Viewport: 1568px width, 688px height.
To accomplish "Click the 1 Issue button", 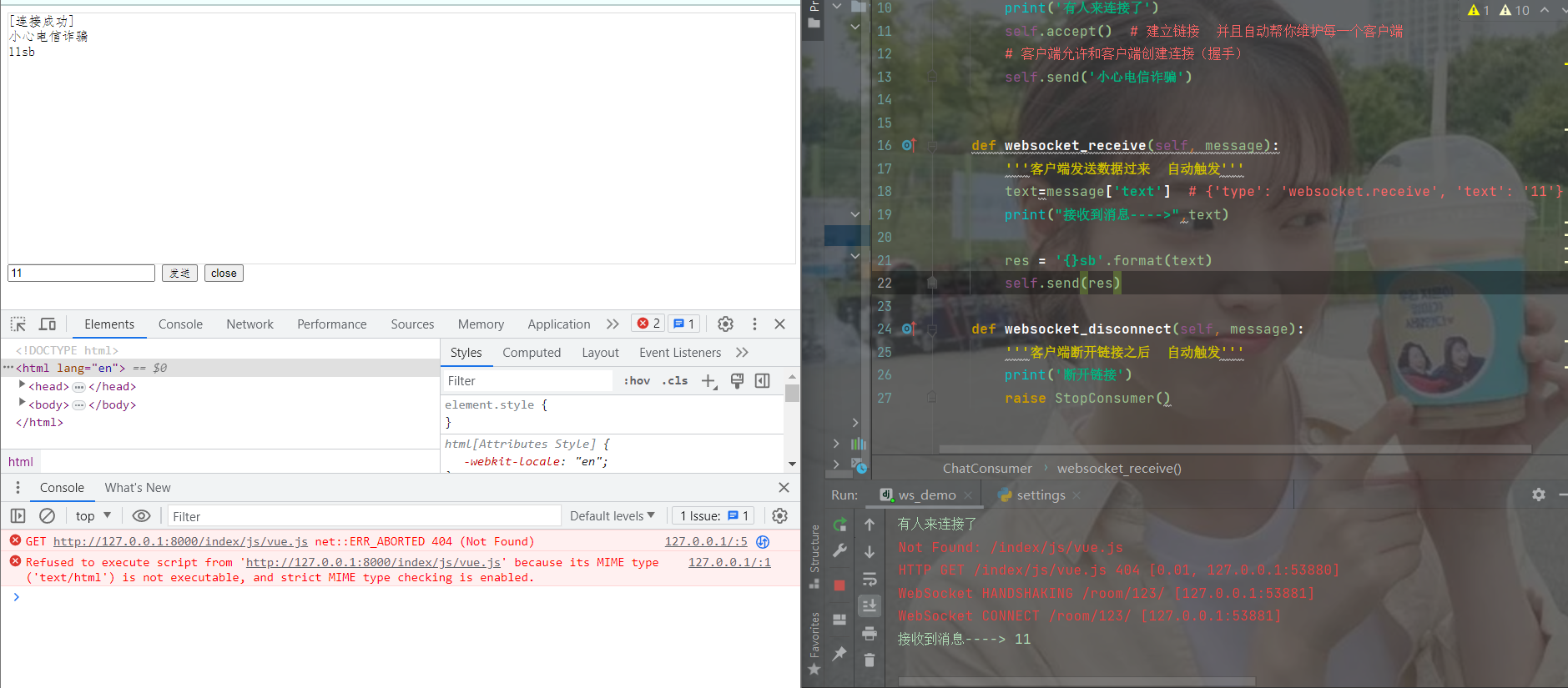I will (713, 516).
